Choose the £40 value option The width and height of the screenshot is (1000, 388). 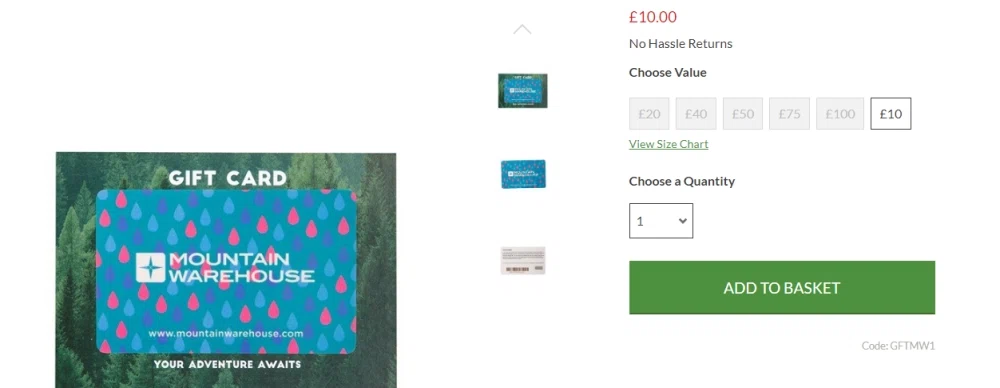coord(696,114)
